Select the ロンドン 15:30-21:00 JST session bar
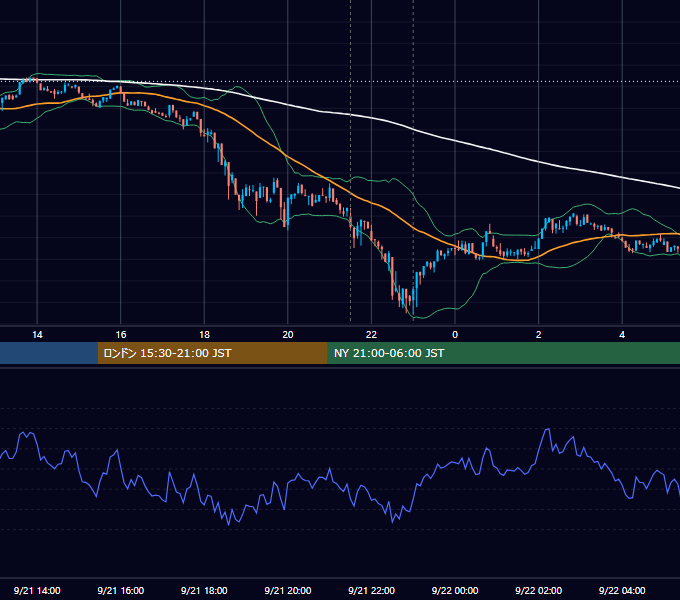680x600 pixels. pyautogui.click(x=212, y=353)
